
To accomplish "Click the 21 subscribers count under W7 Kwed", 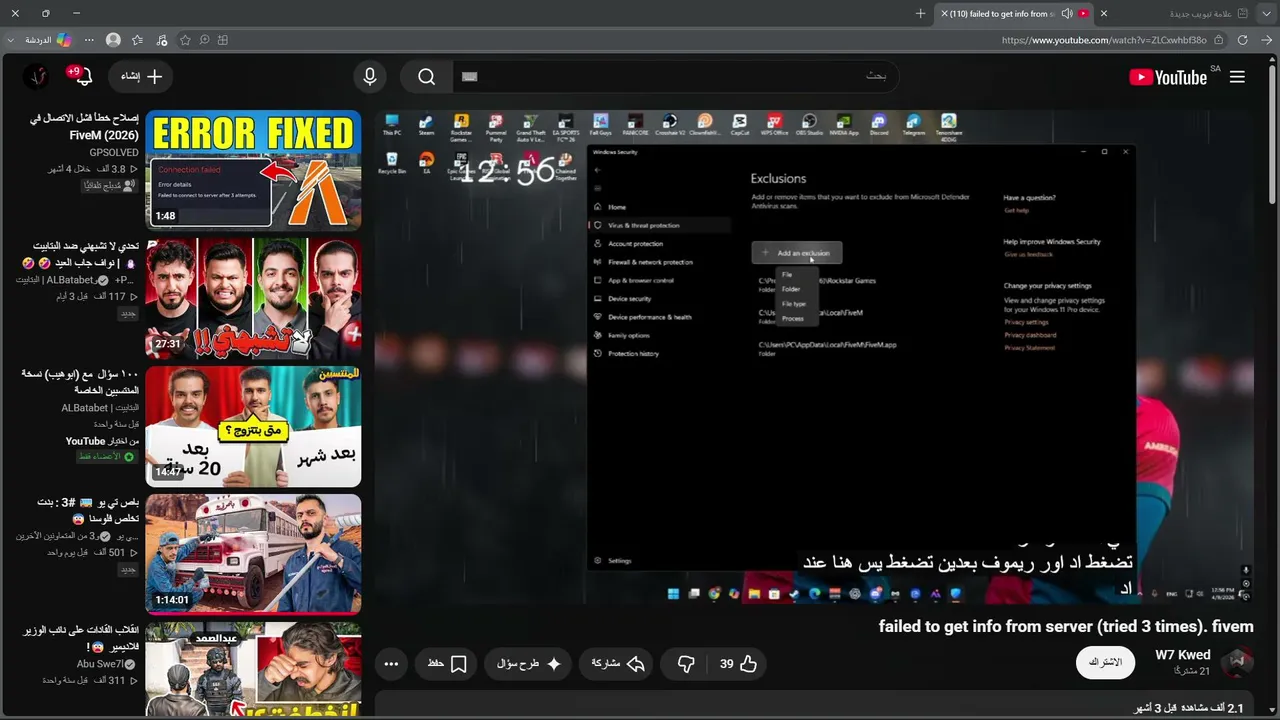I will (x=1192, y=671).
